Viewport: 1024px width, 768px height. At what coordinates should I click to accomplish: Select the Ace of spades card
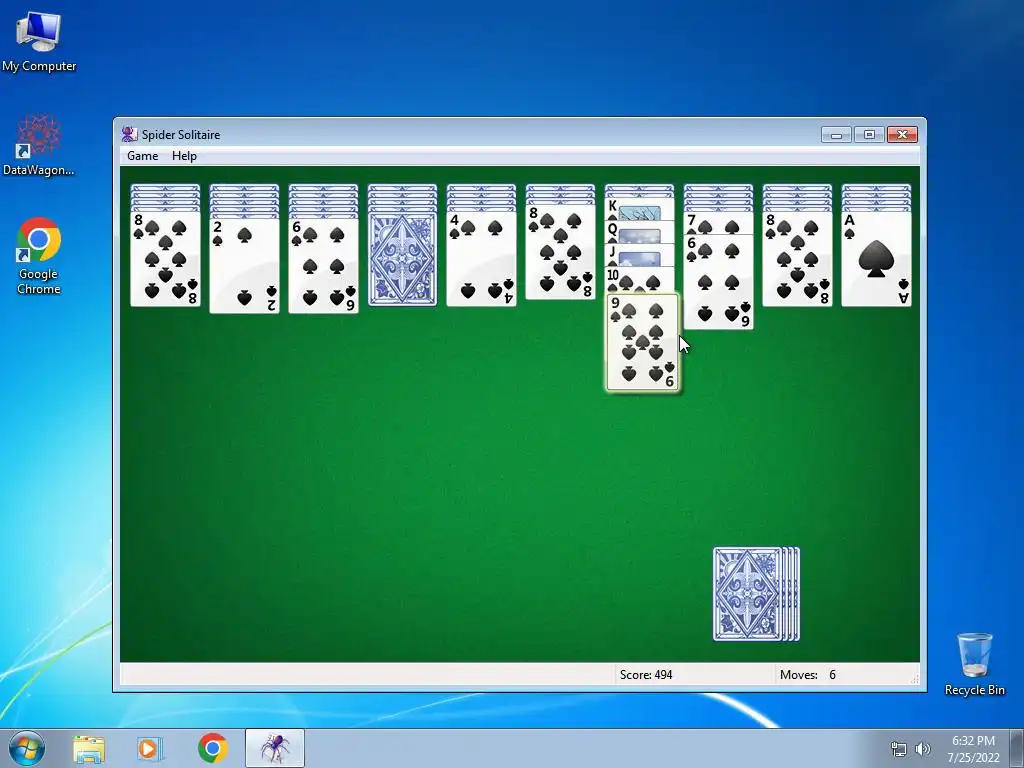(x=876, y=259)
